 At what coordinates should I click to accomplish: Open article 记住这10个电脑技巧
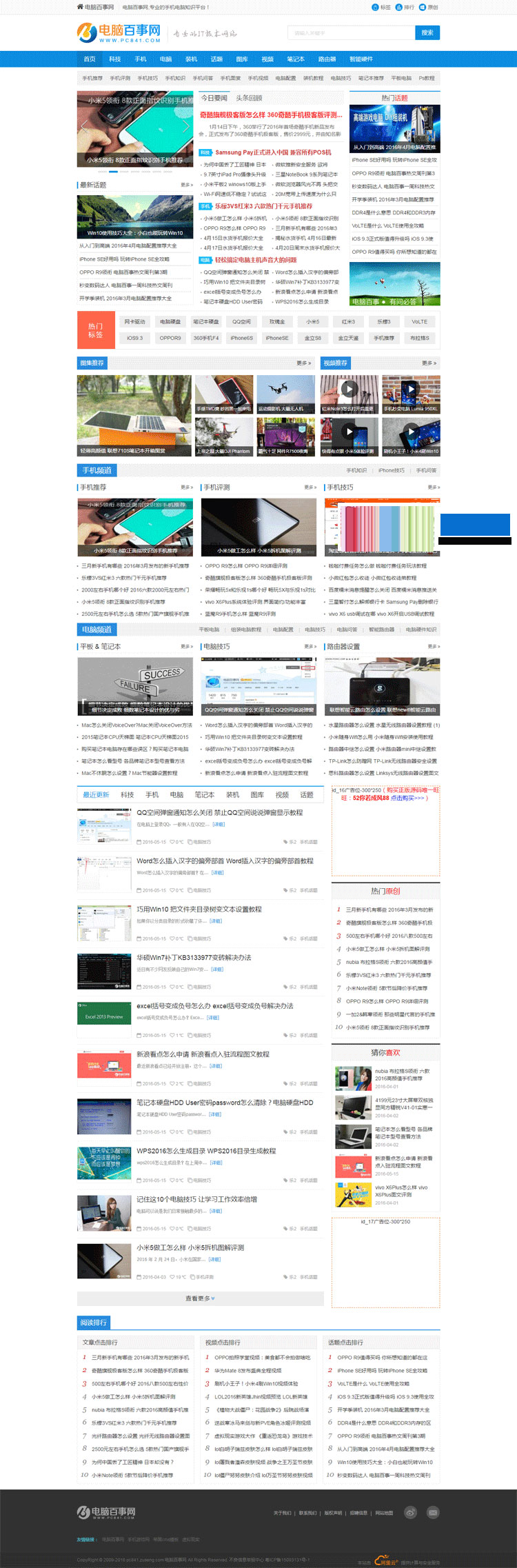196,1199
